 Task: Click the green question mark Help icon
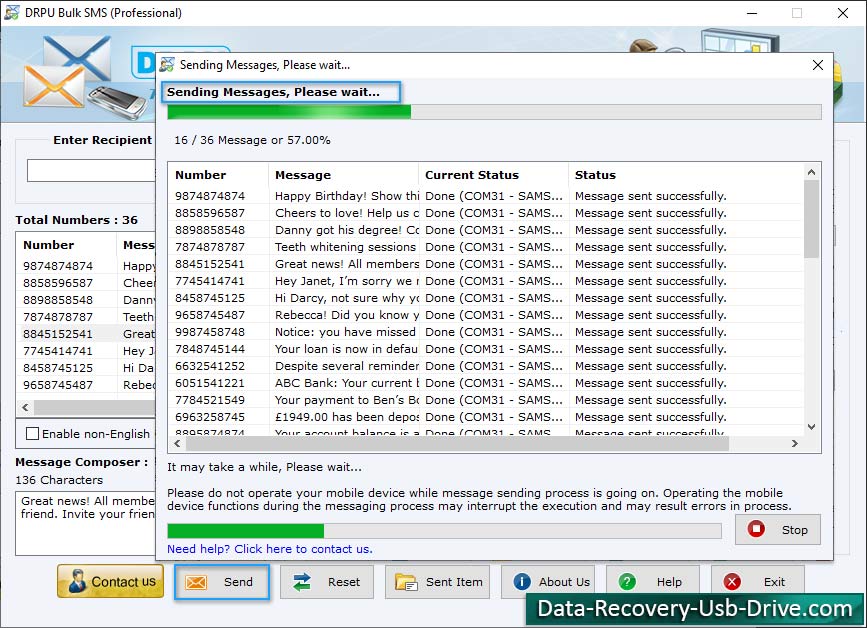(x=627, y=582)
